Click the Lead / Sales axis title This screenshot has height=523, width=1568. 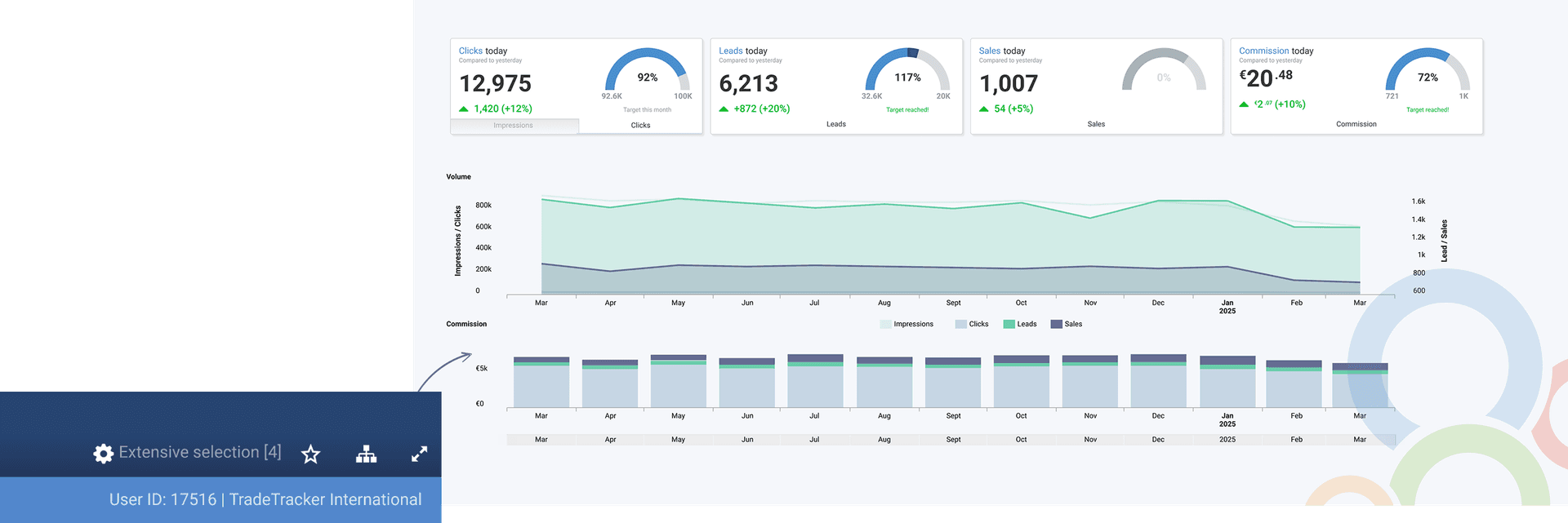(1445, 241)
